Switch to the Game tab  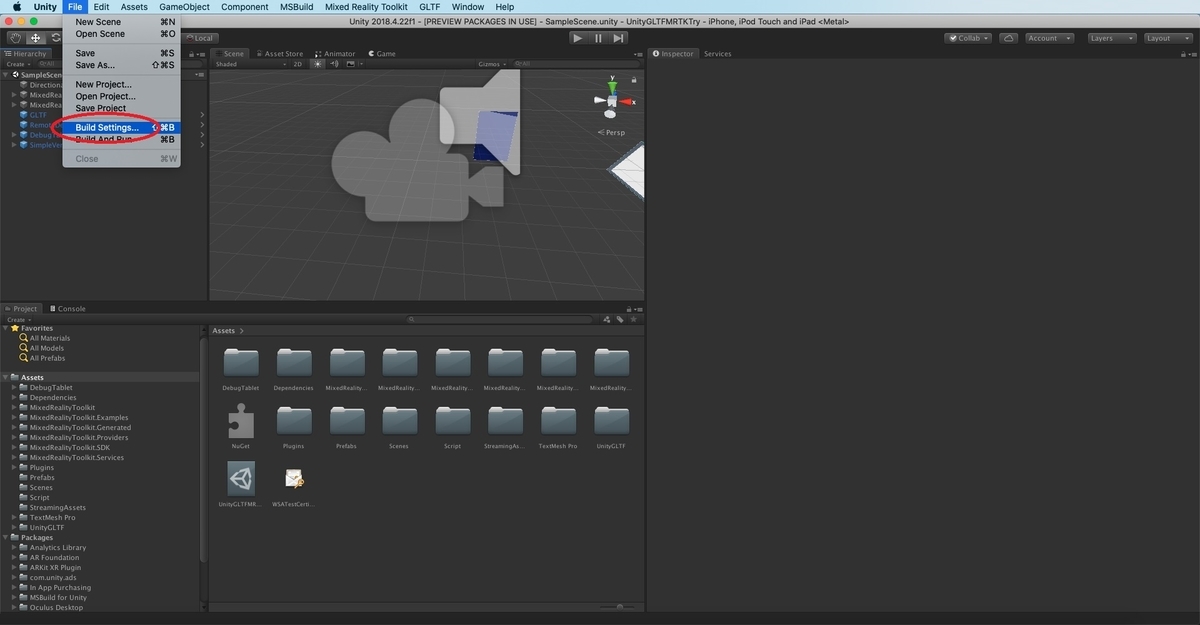click(x=381, y=54)
